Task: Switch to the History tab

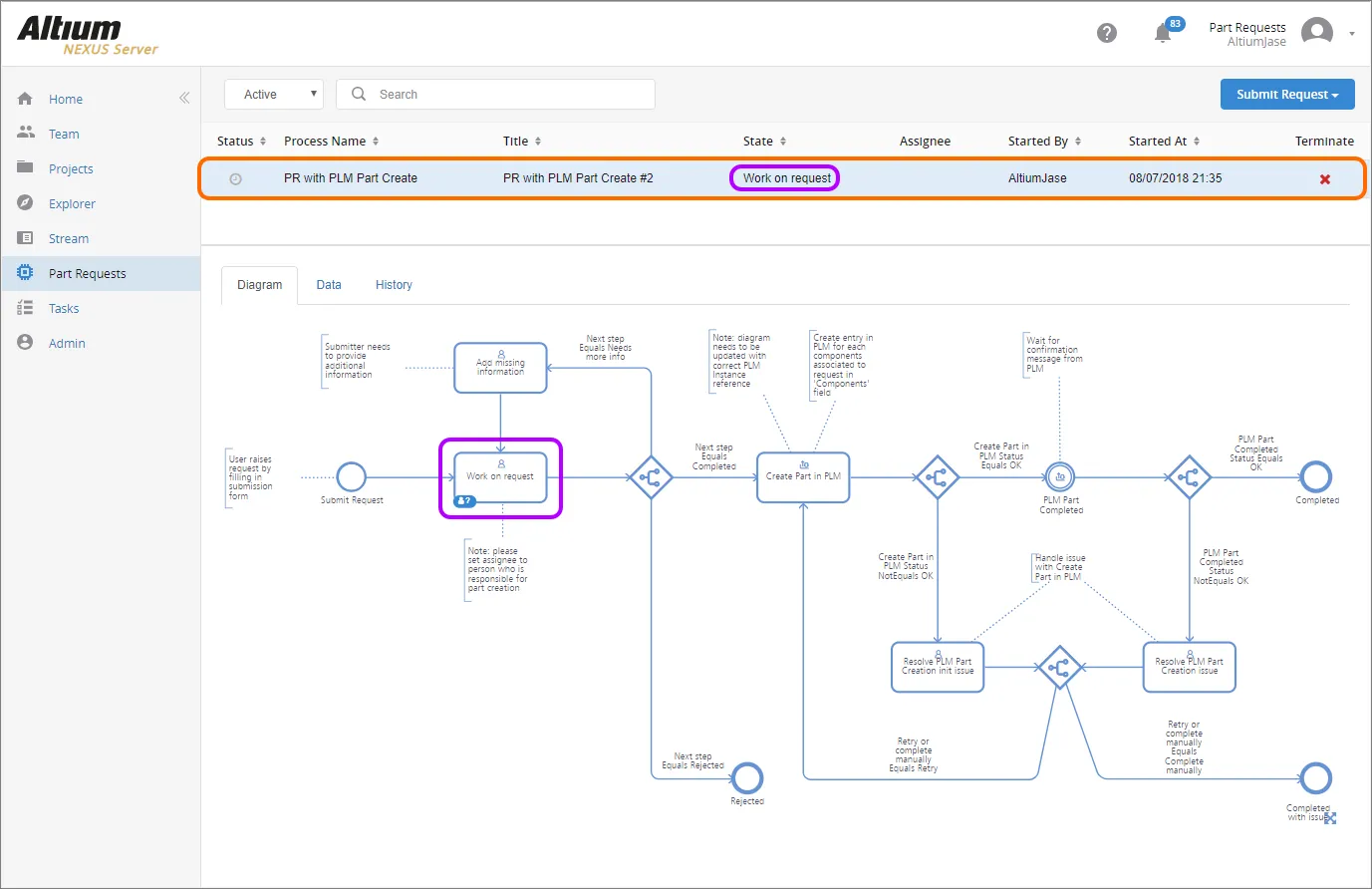Action: tap(394, 285)
